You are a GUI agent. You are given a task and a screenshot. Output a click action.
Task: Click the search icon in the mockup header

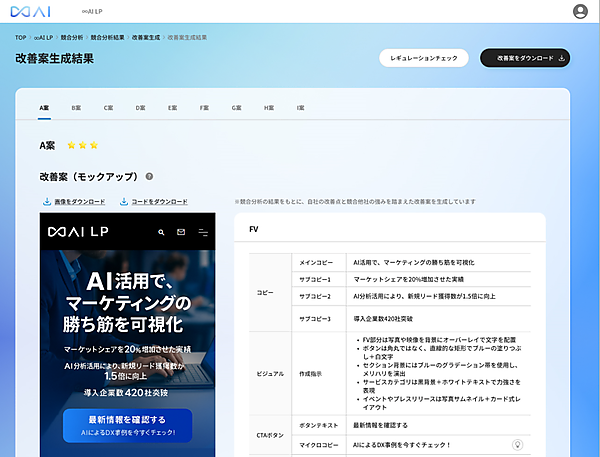[x=161, y=232]
